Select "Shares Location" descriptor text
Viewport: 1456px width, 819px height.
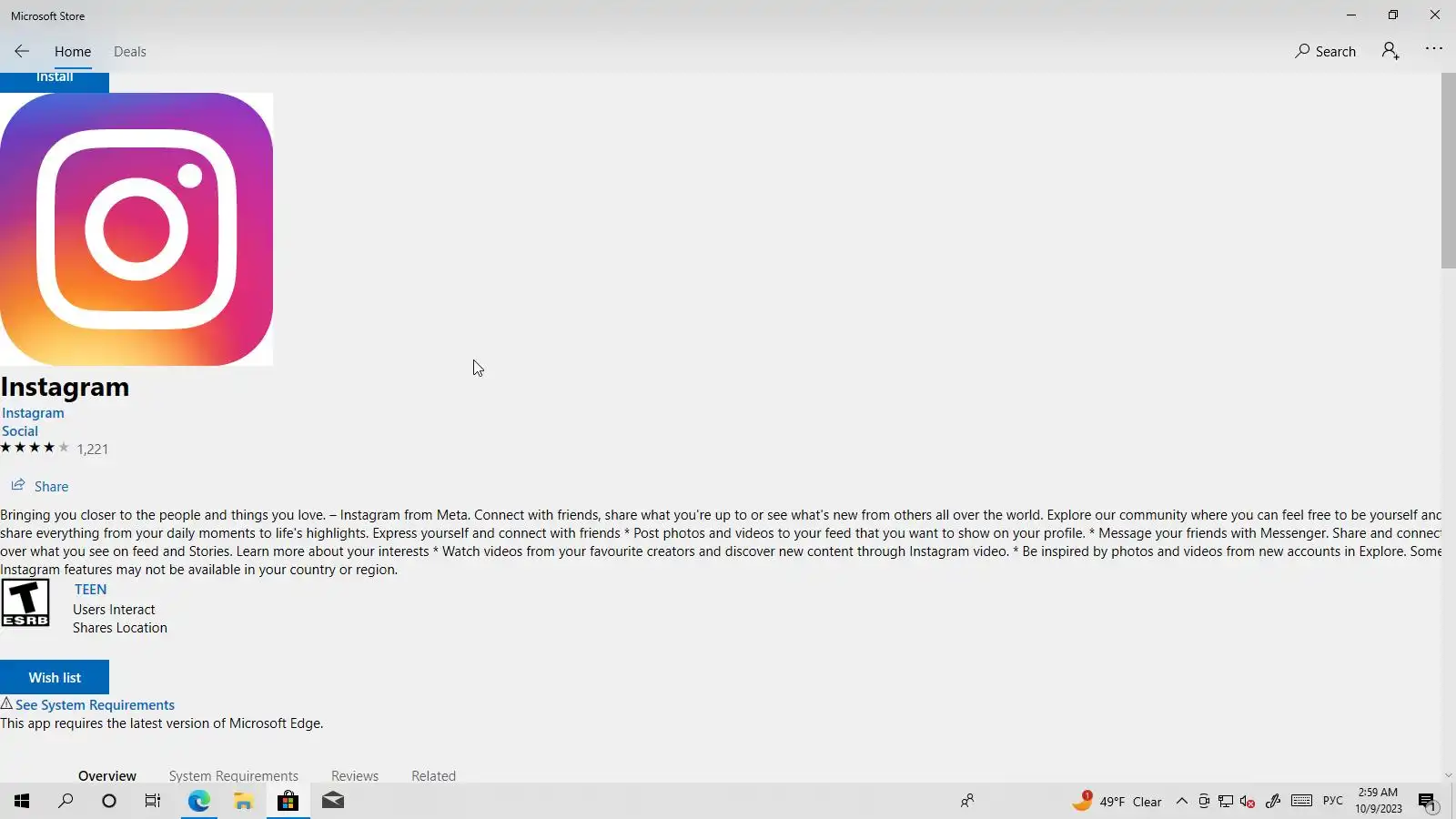(120, 628)
